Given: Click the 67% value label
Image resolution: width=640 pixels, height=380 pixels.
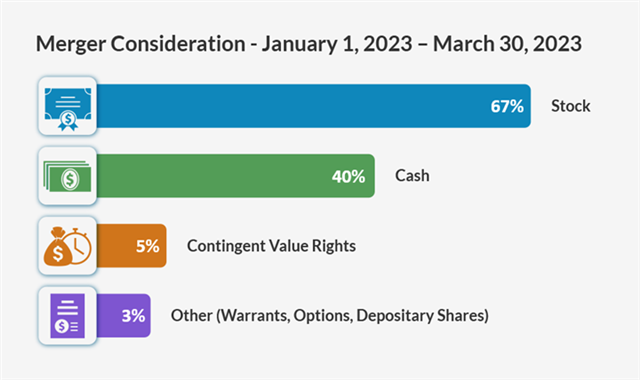Looking at the screenshot, I should tap(507, 107).
